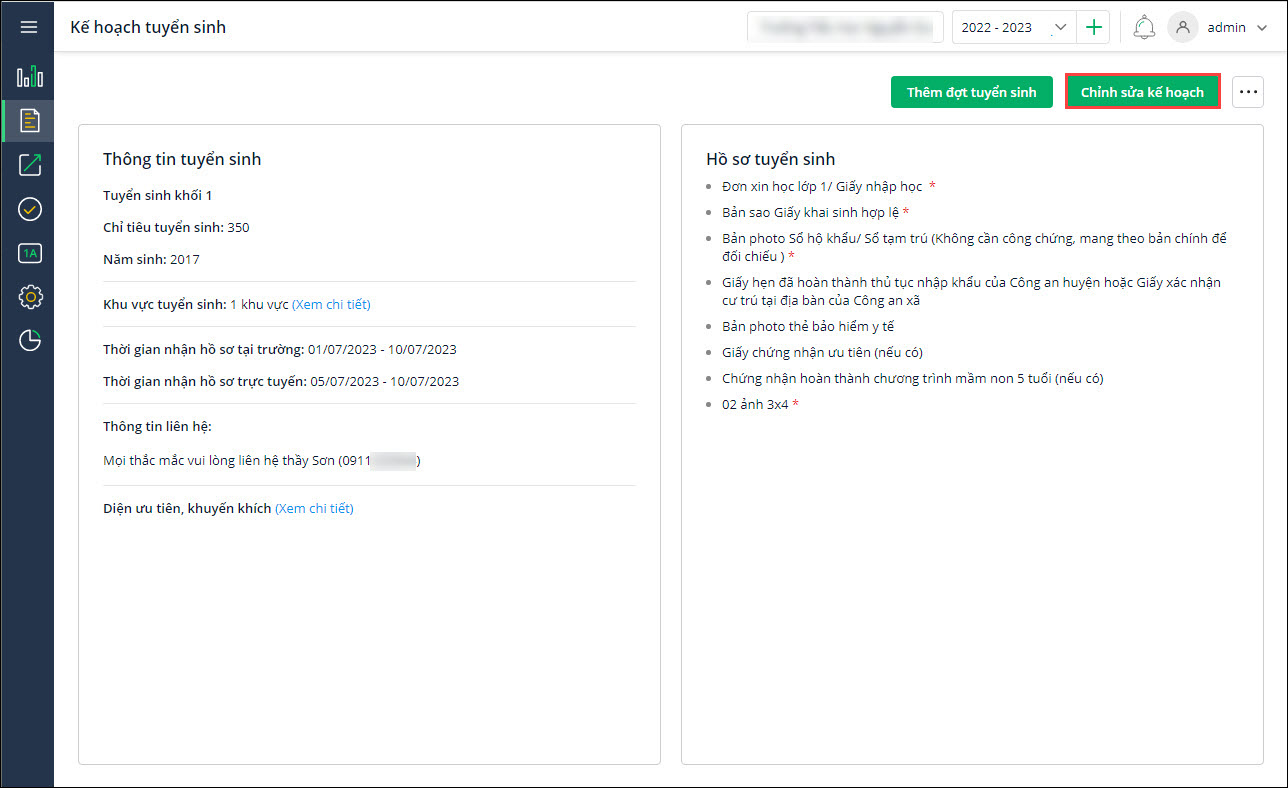Click the 1A class sidebar icon

pyautogui.click(x=29, y=253)
